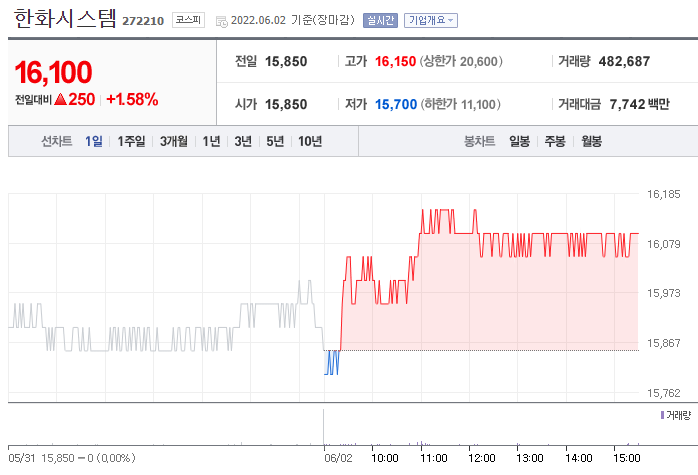698x475 pixels.
Task: Click the calendar icon beside 2022.06.02
Action: [221, 21]
